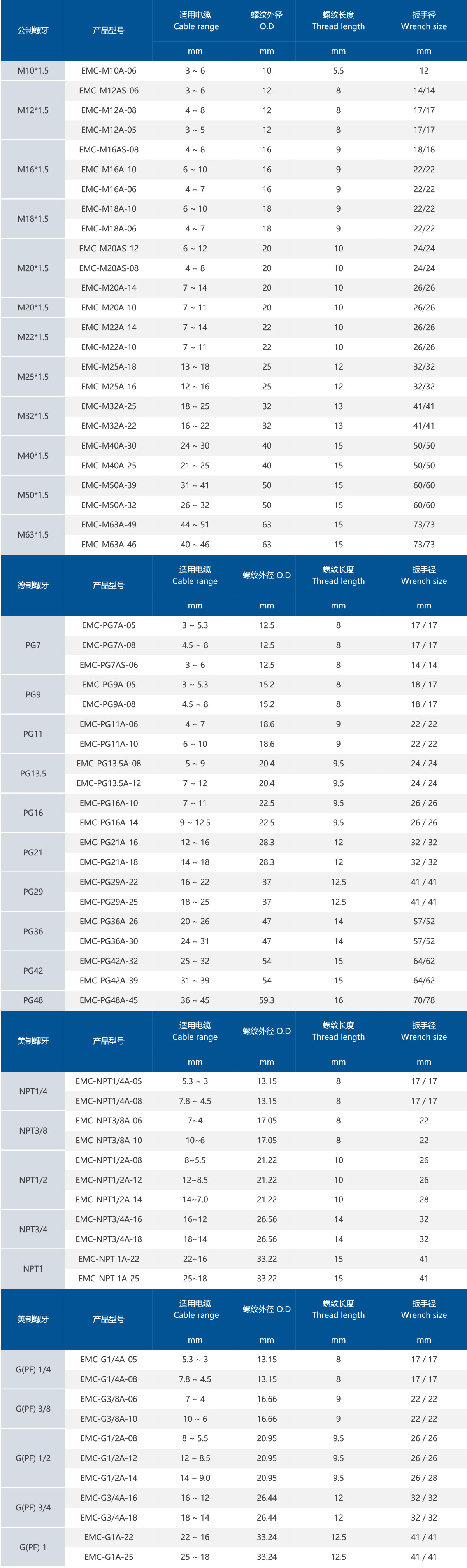This screenshot has height=1568, width=467.
Task: Select the M12*1.5 thread group cell
Action: 33,110
